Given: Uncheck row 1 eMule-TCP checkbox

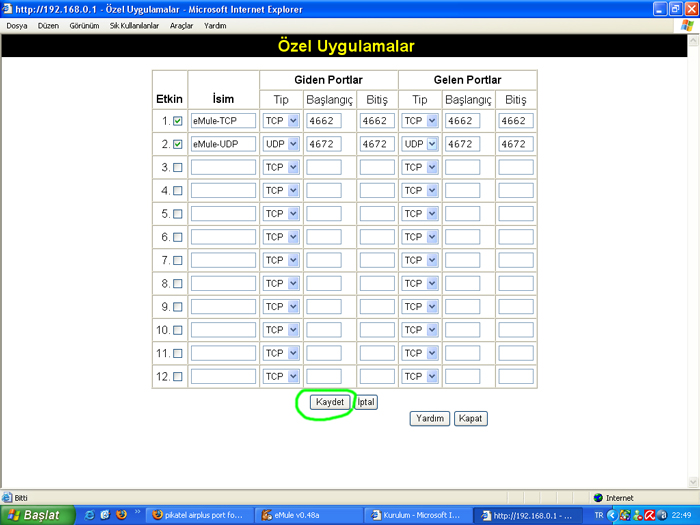Looking at the screenshot, I should click(178, 121).
